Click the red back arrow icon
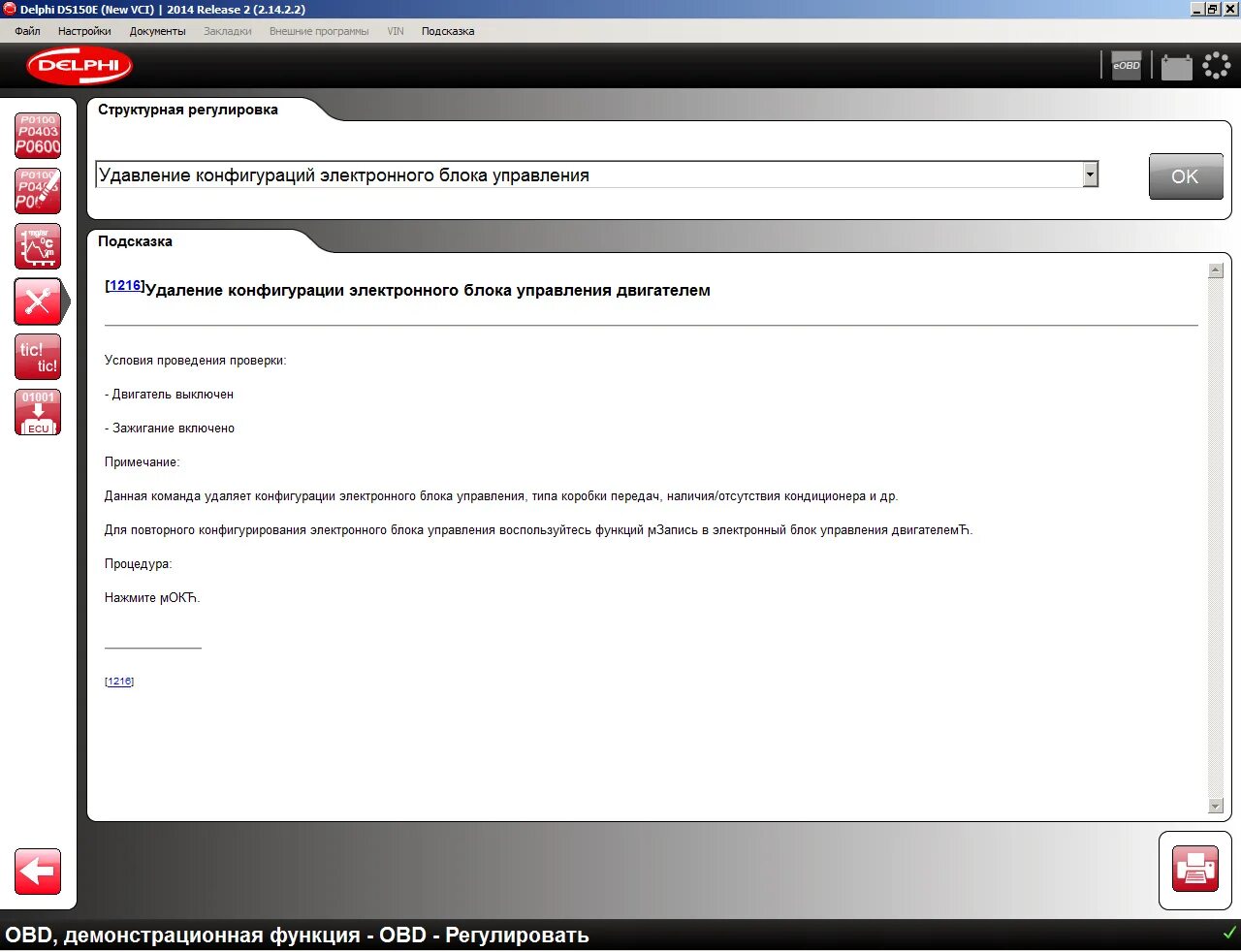The height and width of the screenshot is (952, 1241). point(38,872)
